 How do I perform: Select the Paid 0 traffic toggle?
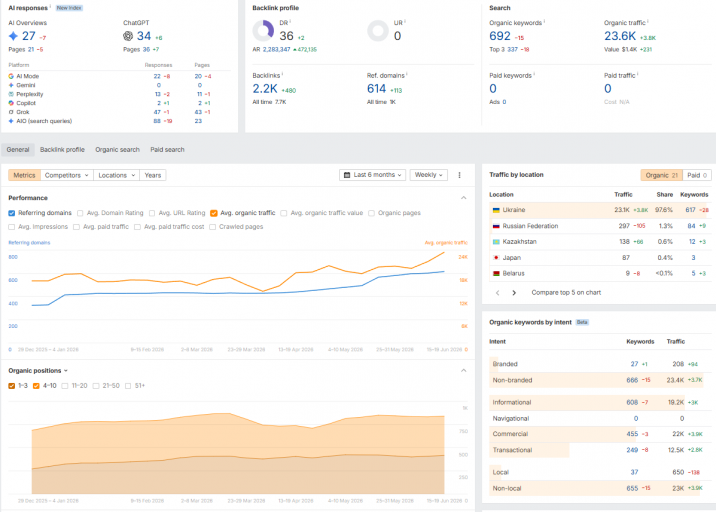pos(697,175)
